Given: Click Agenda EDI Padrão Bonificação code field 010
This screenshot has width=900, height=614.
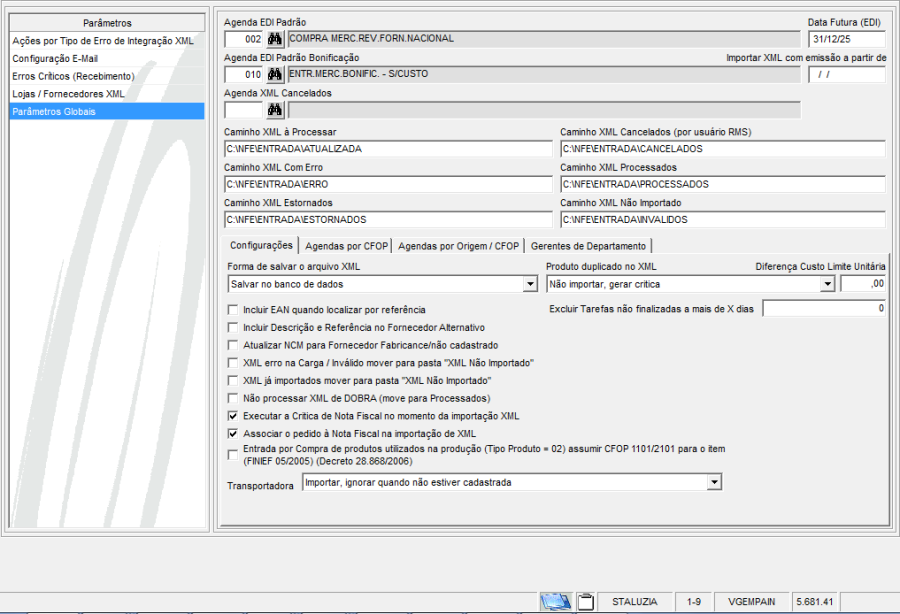Looking at the screenshot, I should pos(243,75).
